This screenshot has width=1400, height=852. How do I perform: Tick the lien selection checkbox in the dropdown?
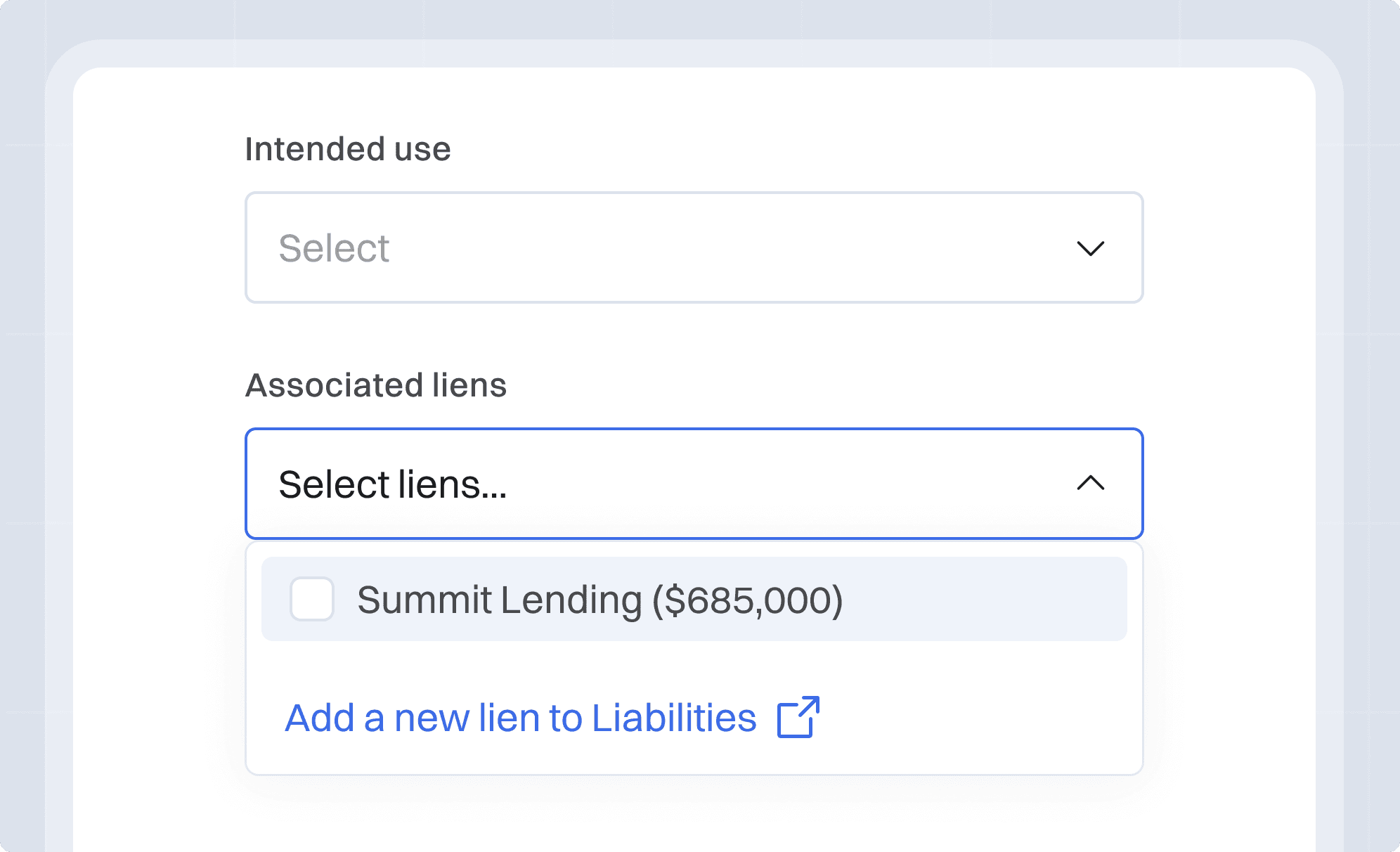coord(311,599)
